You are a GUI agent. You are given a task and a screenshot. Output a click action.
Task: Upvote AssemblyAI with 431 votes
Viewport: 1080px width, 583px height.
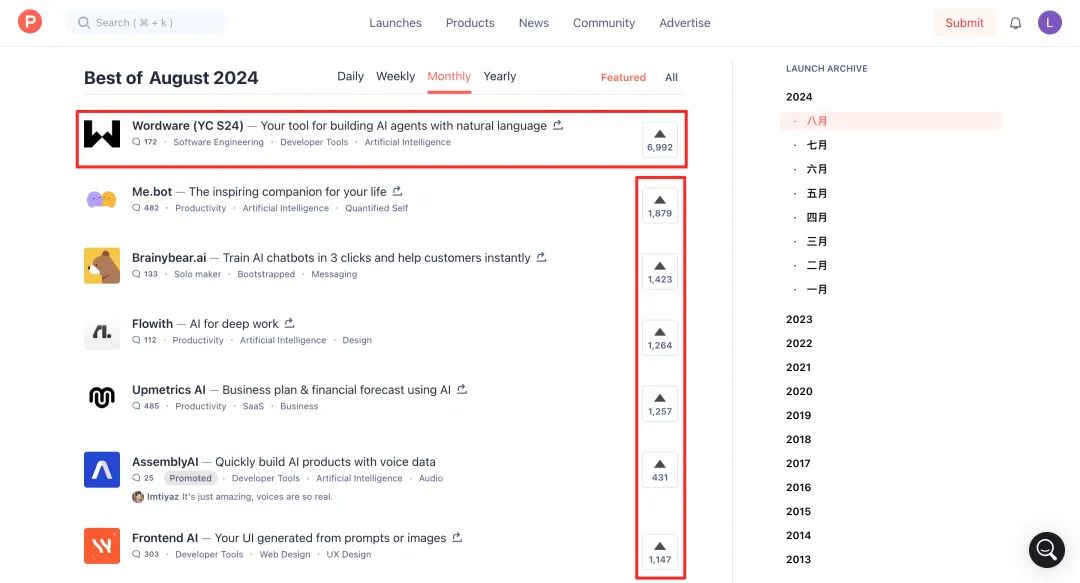click(x=660, y=470)
